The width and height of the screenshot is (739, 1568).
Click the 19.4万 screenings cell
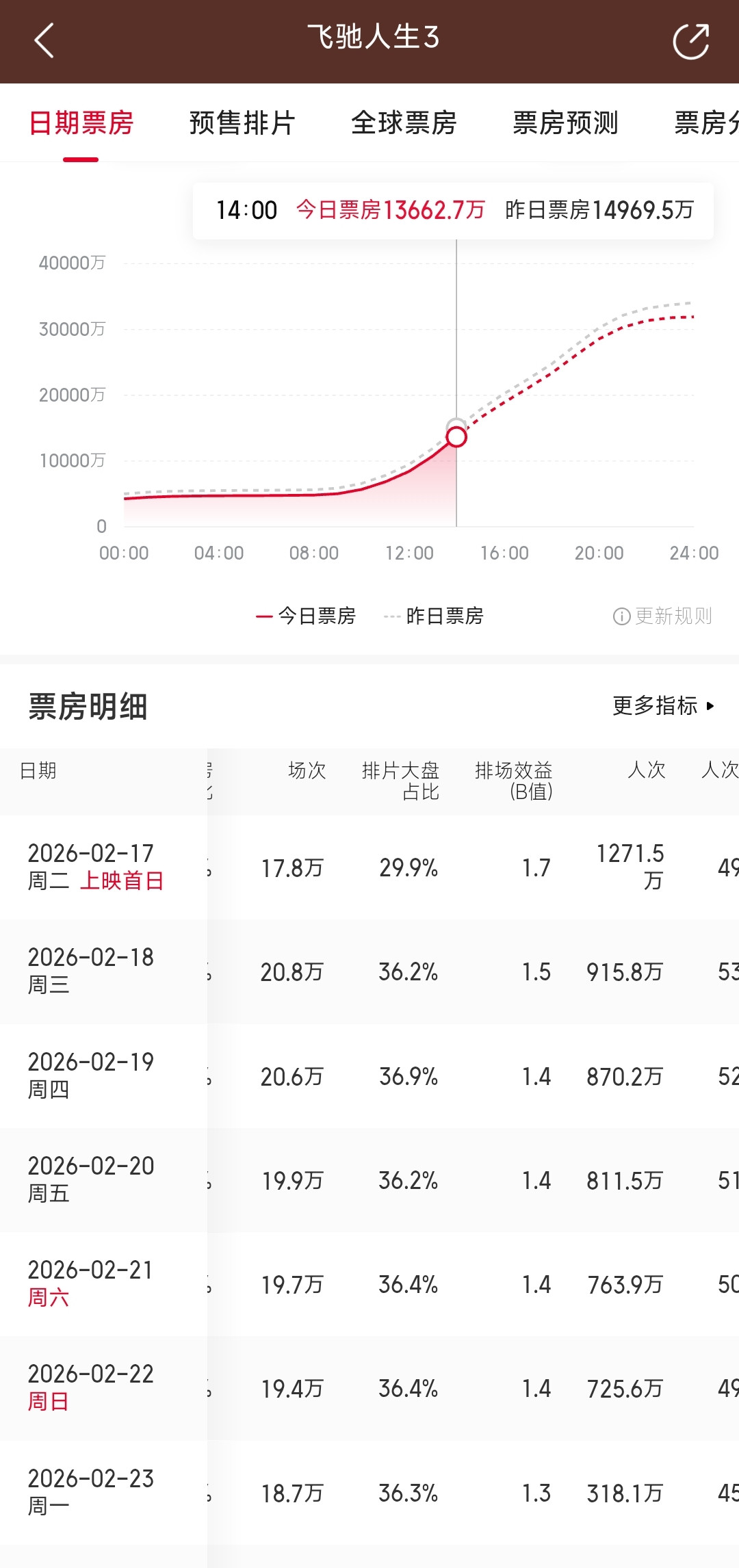292,1389
